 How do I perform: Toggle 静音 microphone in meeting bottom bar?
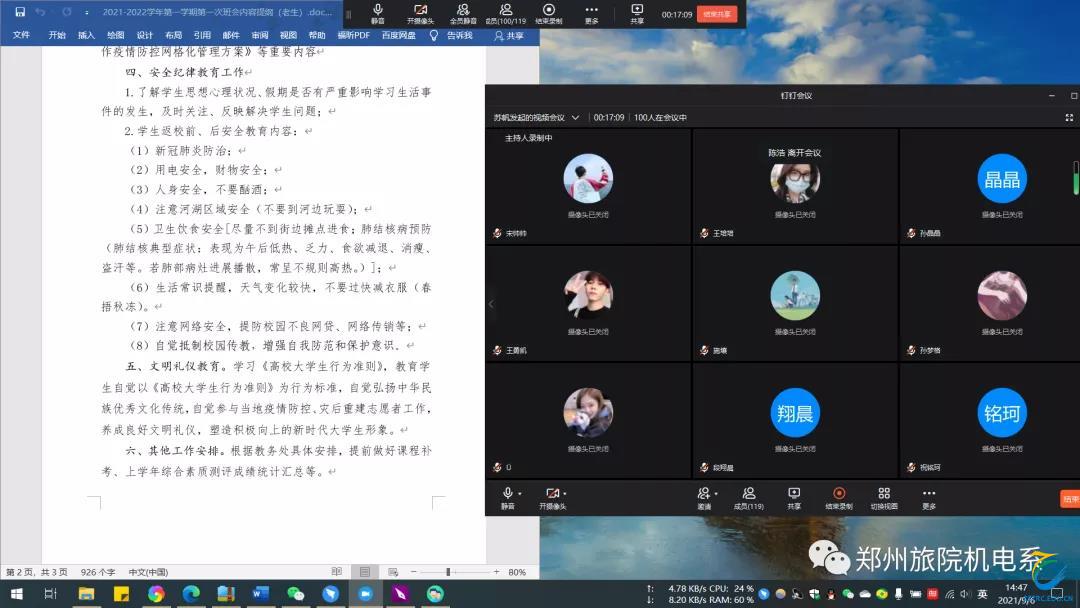tap(508, 497)
